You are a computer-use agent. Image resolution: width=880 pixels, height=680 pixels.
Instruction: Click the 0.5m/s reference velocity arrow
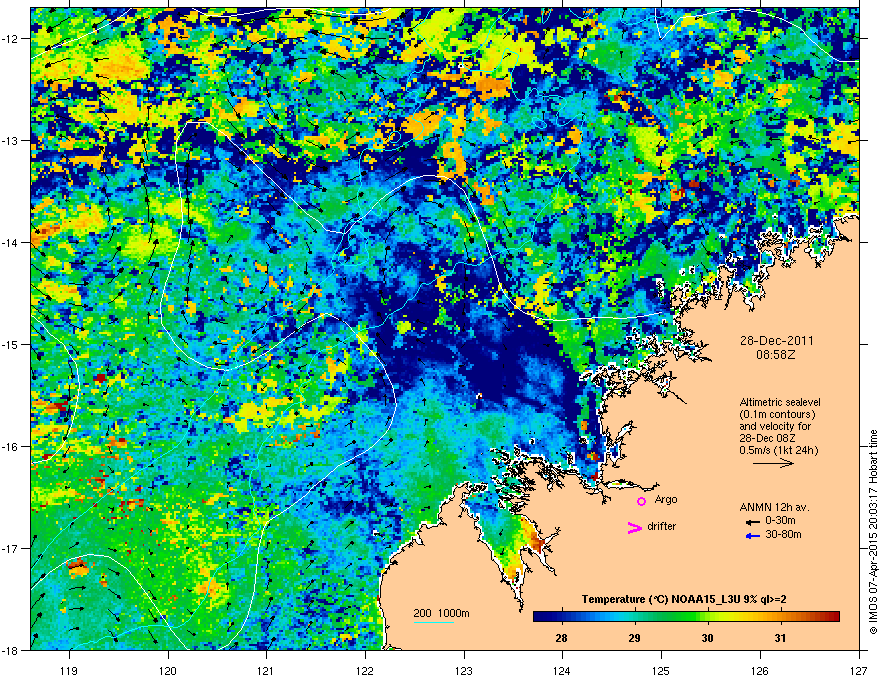773,463
